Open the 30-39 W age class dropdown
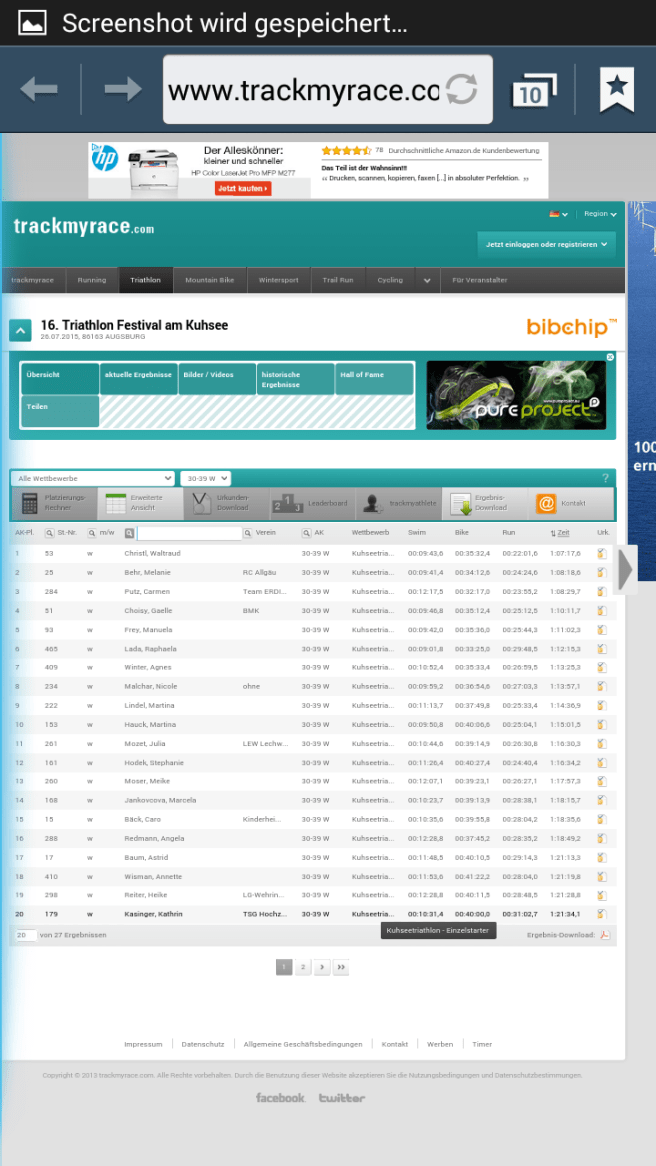This screenshot has width=656, height=1166. coord(205,479)
